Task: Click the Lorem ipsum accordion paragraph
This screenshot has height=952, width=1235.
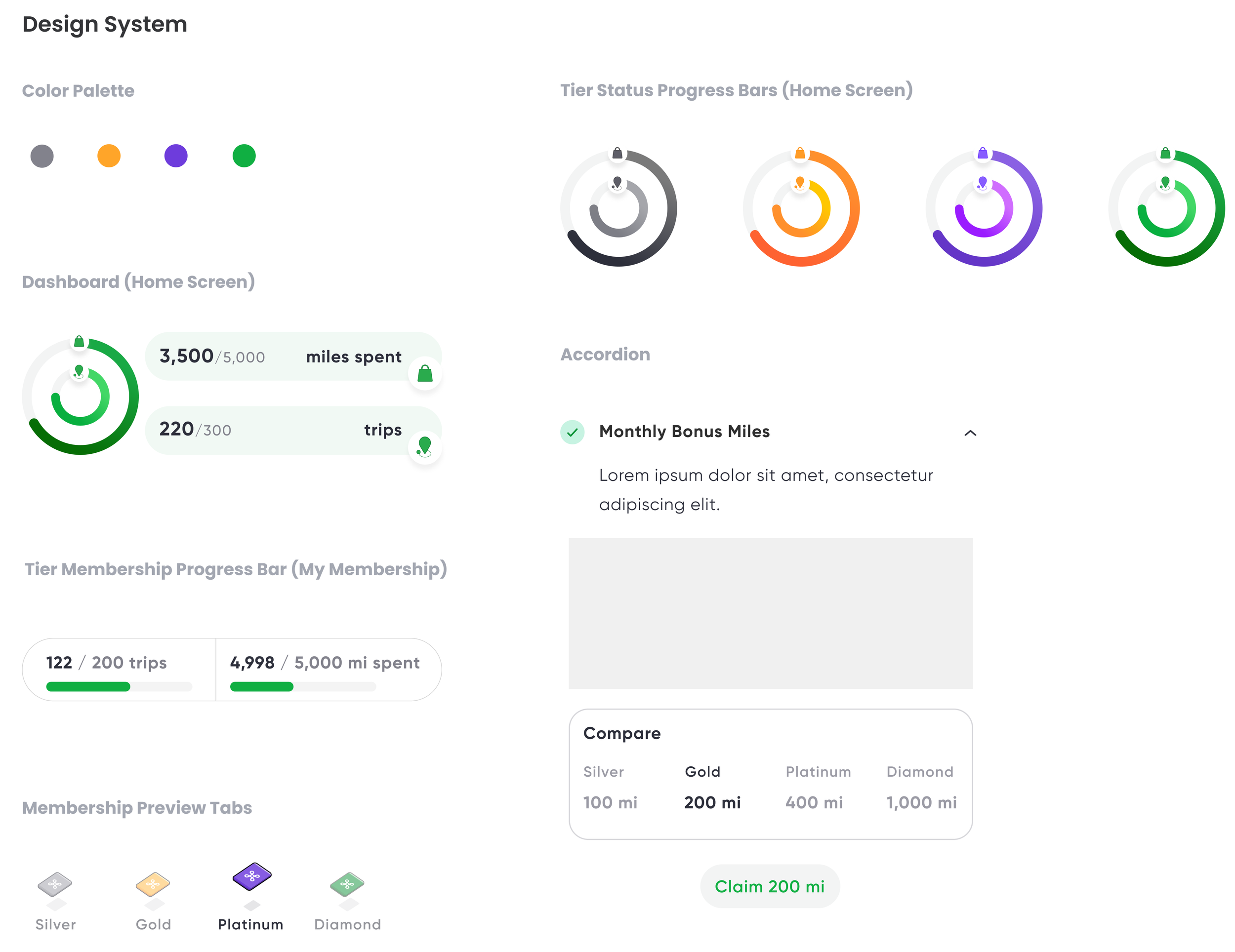Action: coord(766,489)
